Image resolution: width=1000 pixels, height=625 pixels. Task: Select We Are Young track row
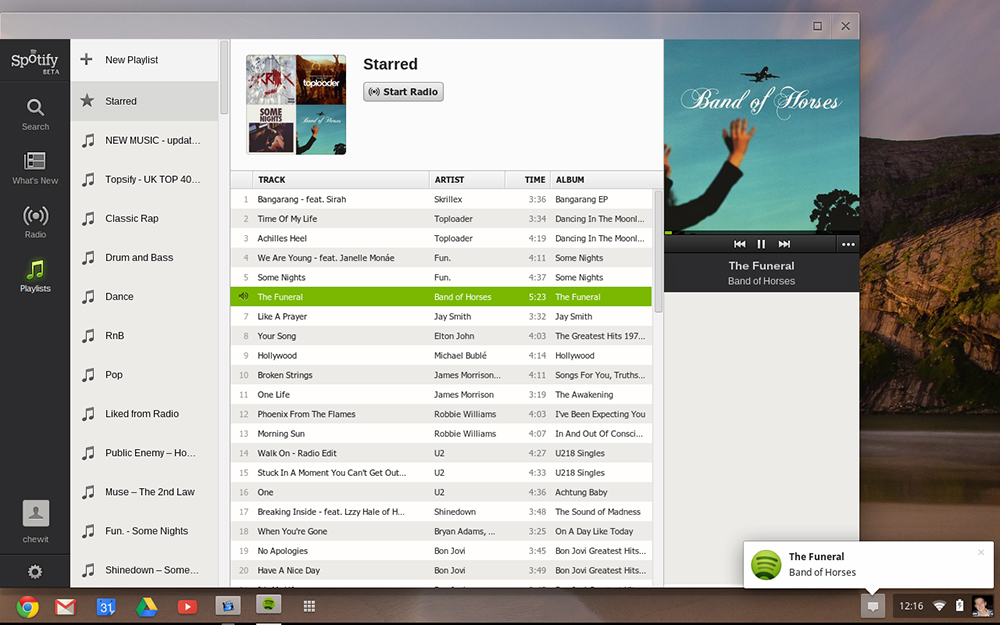coord(441,258)
